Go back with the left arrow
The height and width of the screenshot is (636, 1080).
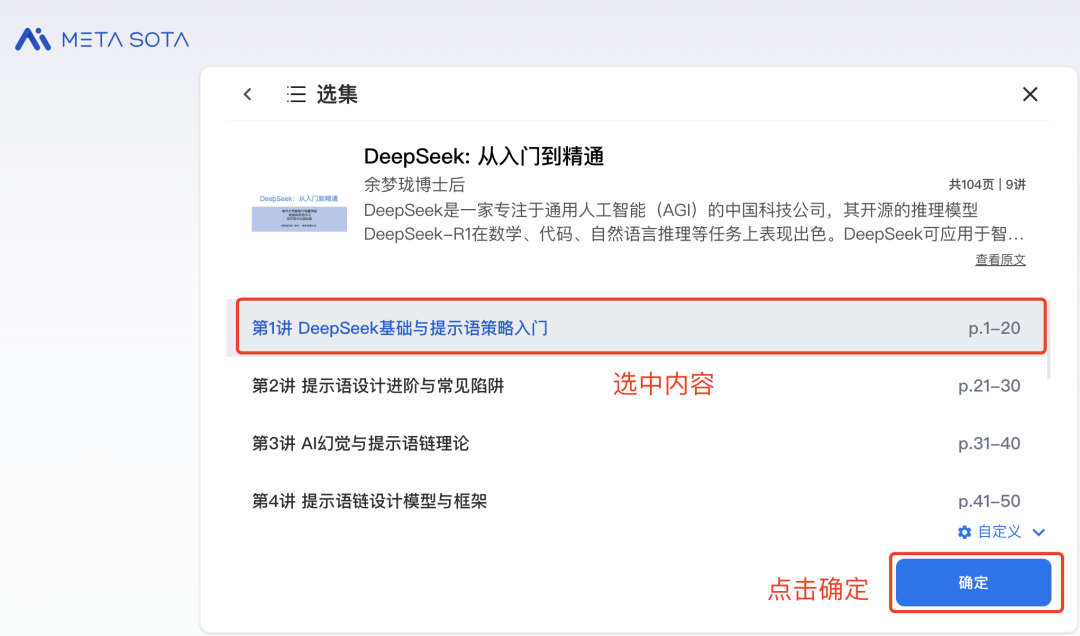pos(247,94)
